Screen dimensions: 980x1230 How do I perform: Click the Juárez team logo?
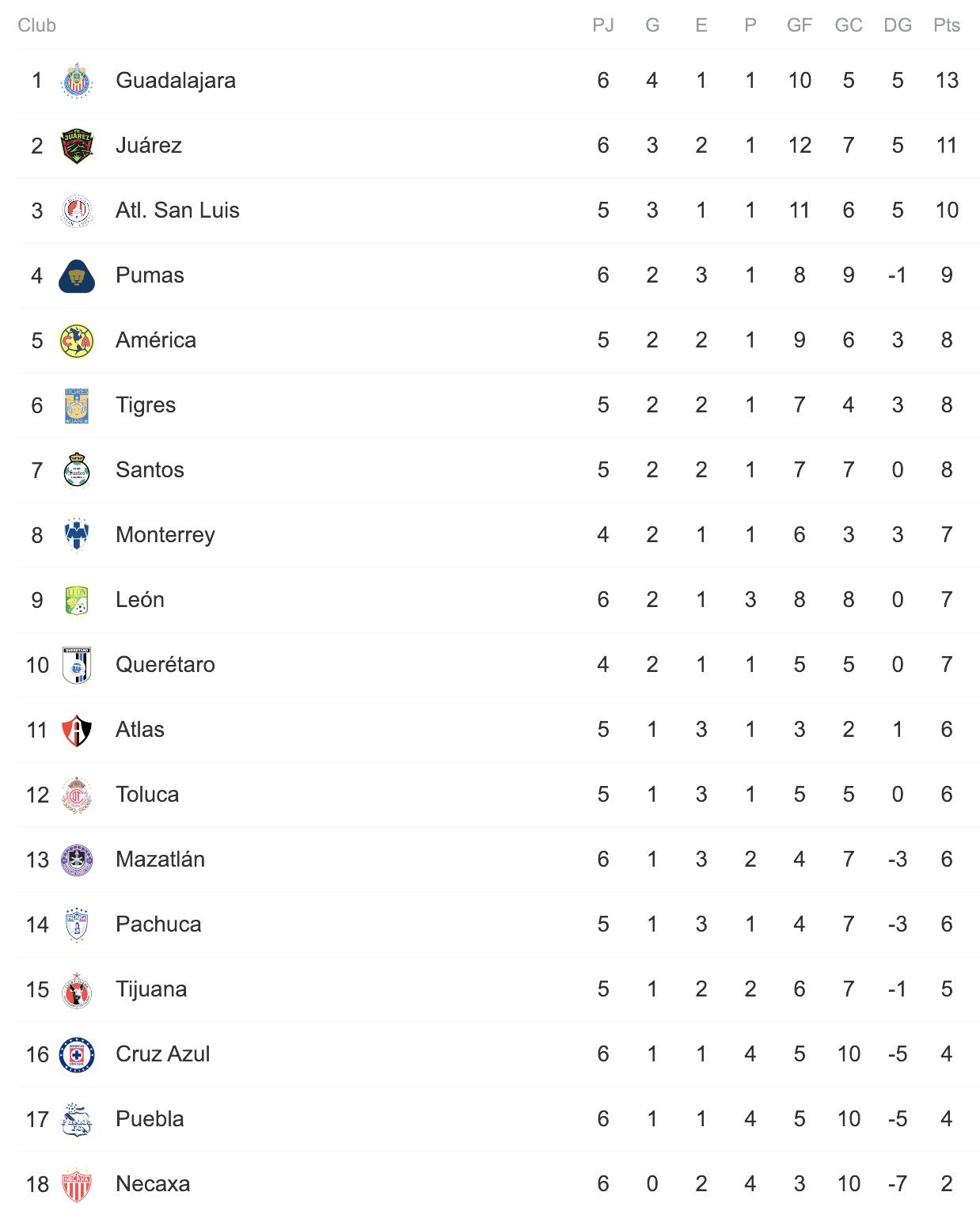(77, 146)
